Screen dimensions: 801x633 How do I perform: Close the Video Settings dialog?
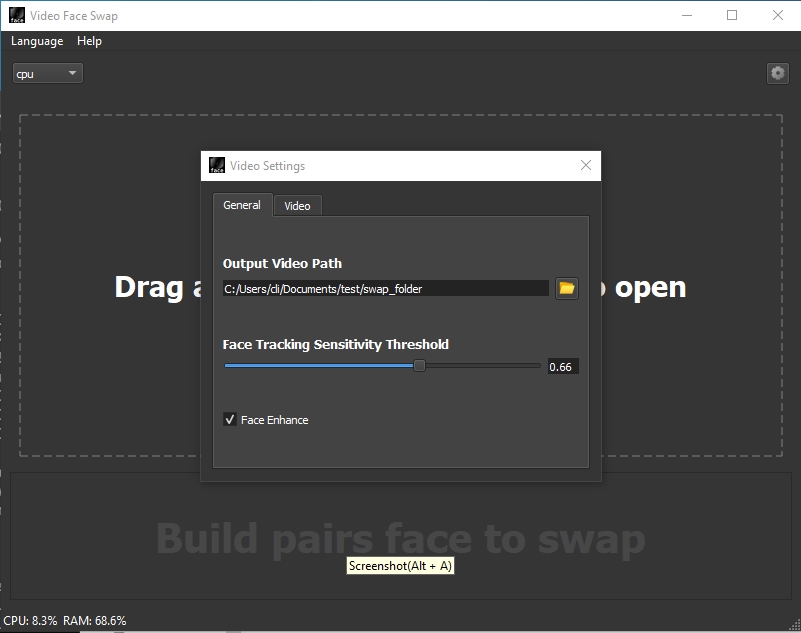586,166
